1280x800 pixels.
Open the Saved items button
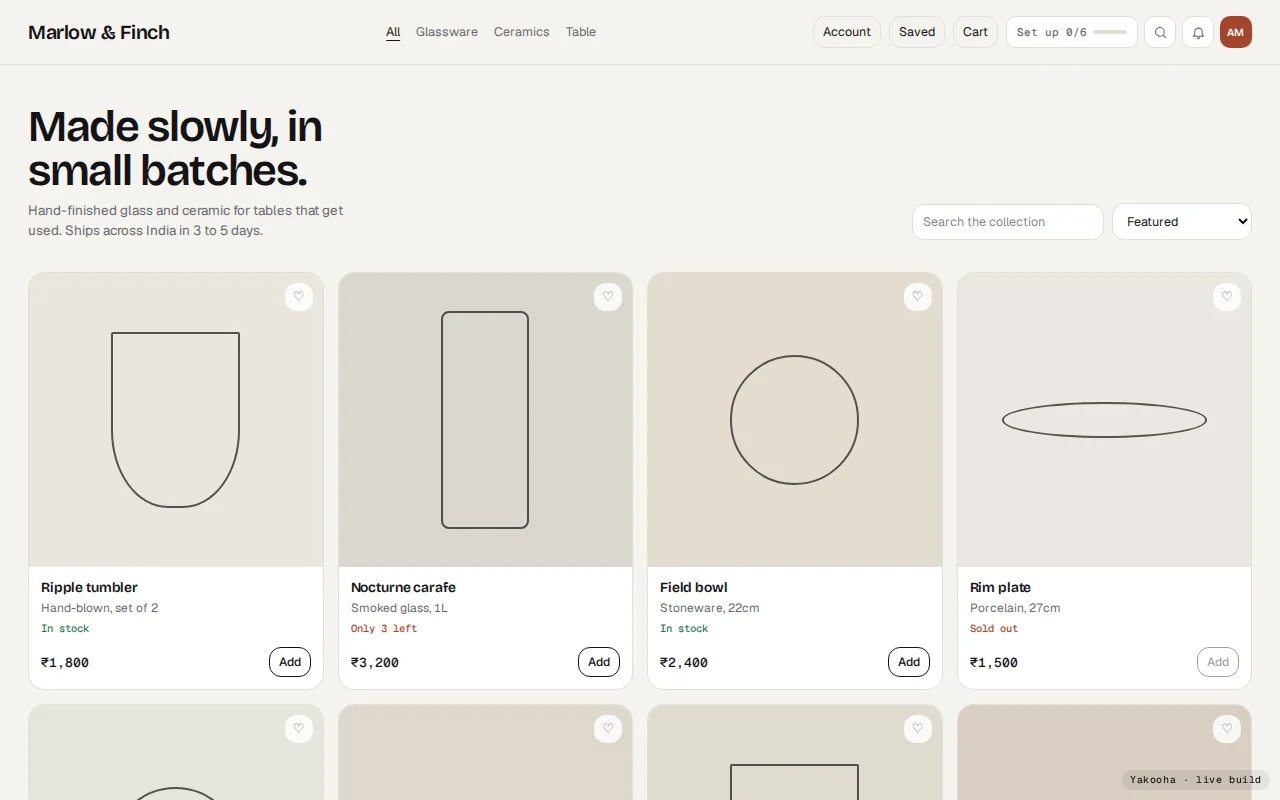[917, 32]
